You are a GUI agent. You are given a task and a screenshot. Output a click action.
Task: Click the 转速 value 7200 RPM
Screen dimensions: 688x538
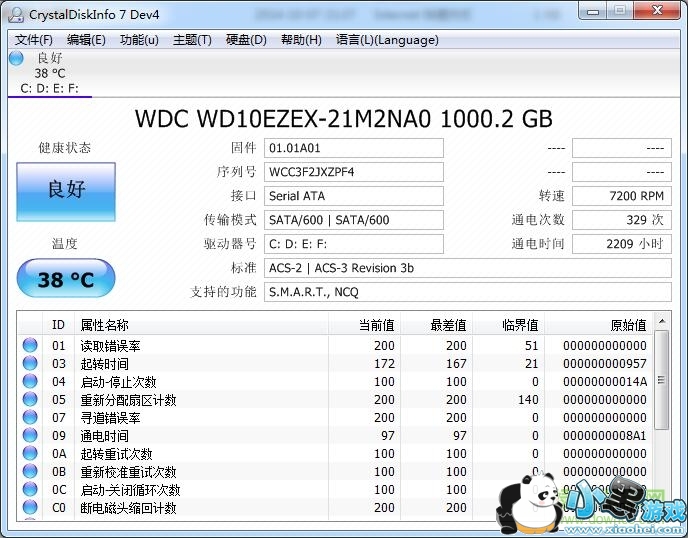tap(622, 196)
